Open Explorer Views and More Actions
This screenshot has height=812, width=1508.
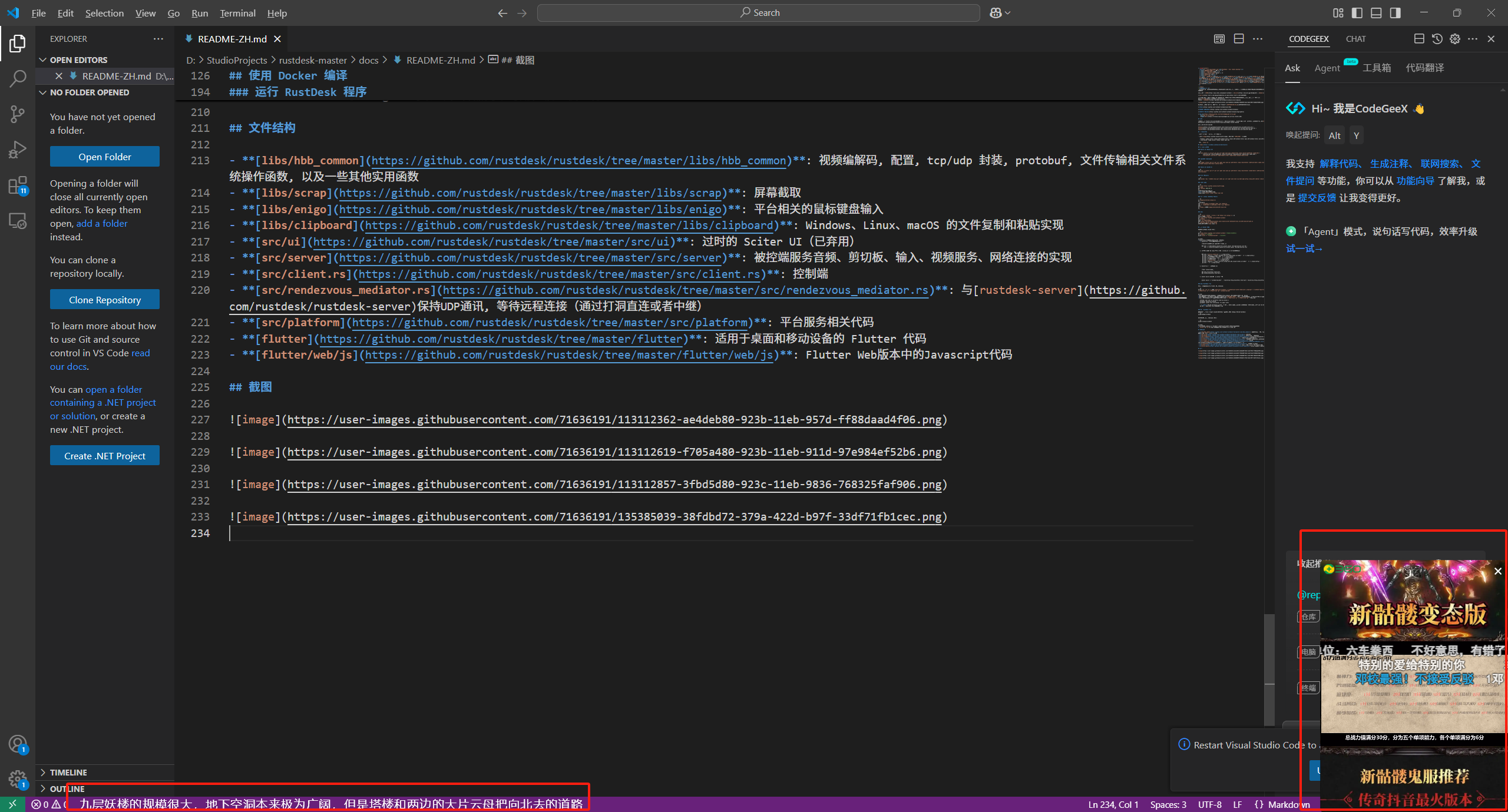(158, 39)
